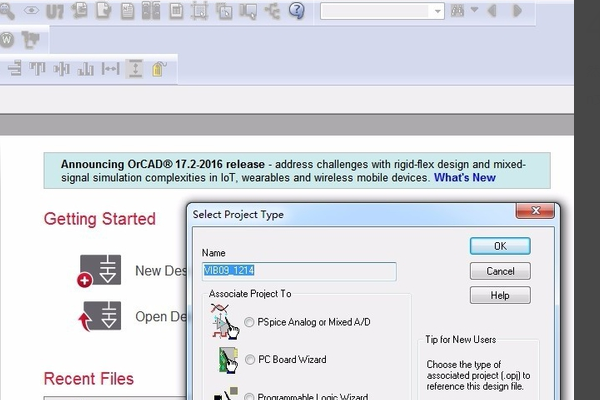
Task: Click the network tree icon beside W
Action: coord(31,40)
